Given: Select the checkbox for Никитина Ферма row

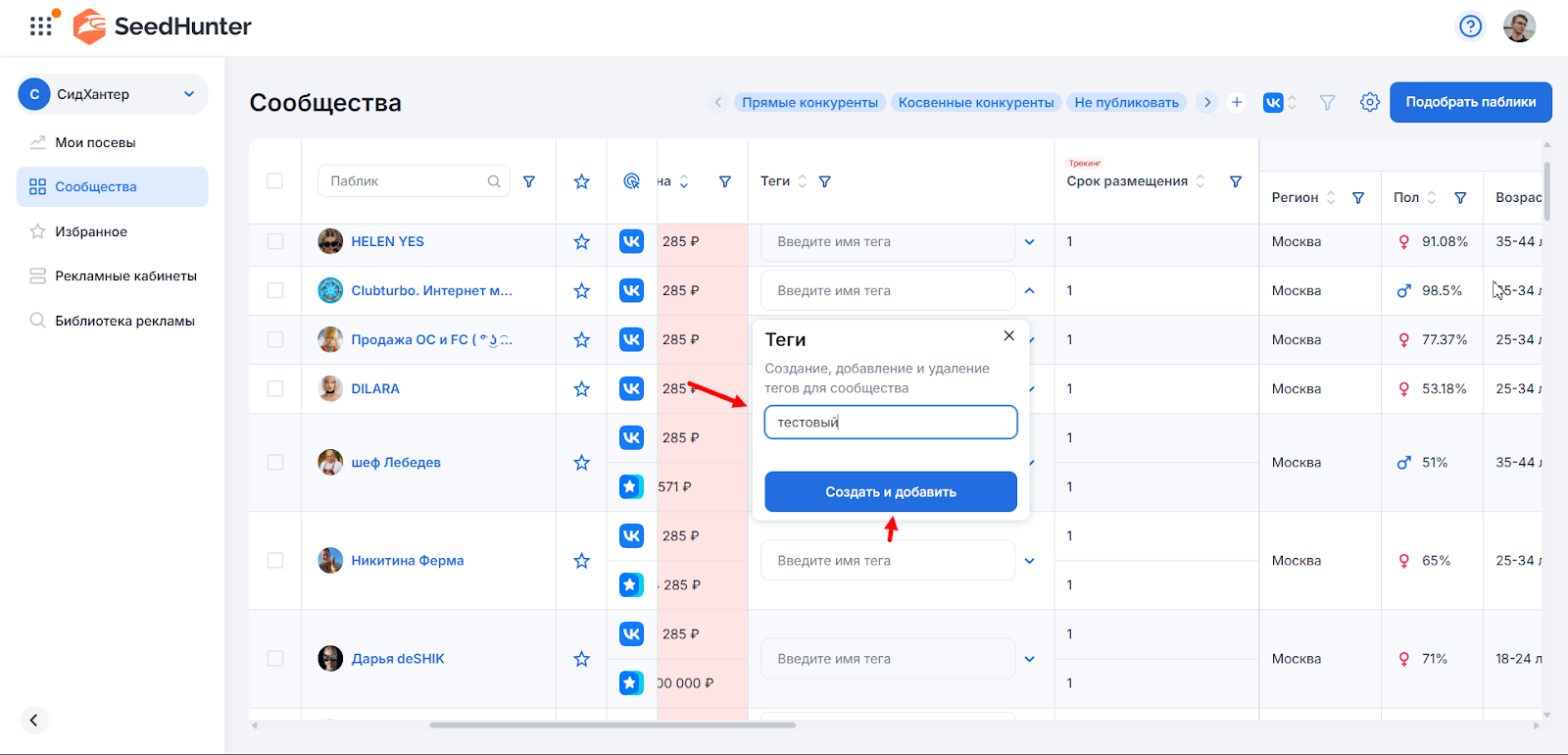Looking at the screenshot, I should click(x=275, y=561).
